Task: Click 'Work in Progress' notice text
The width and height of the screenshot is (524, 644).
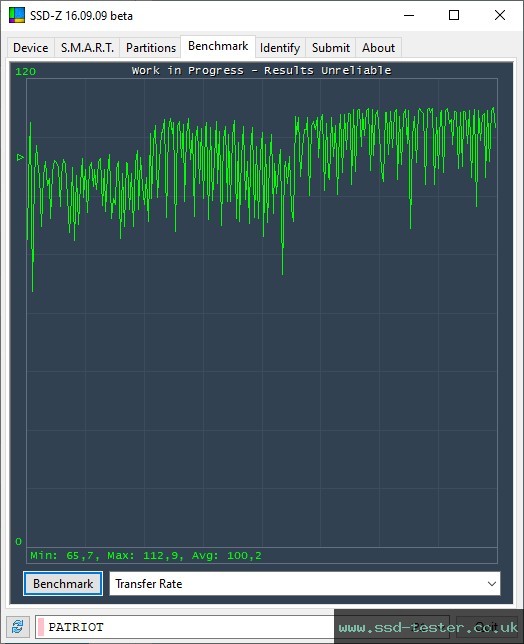Action: (x=261, y=70)
